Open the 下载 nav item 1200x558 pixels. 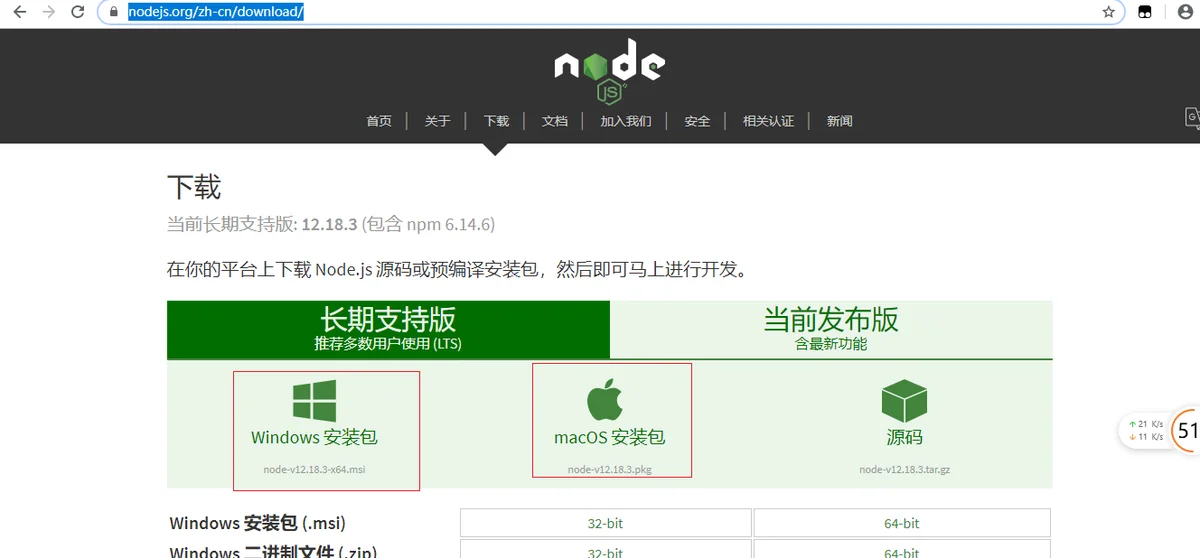pyautogui.click(x=496, y=121)
